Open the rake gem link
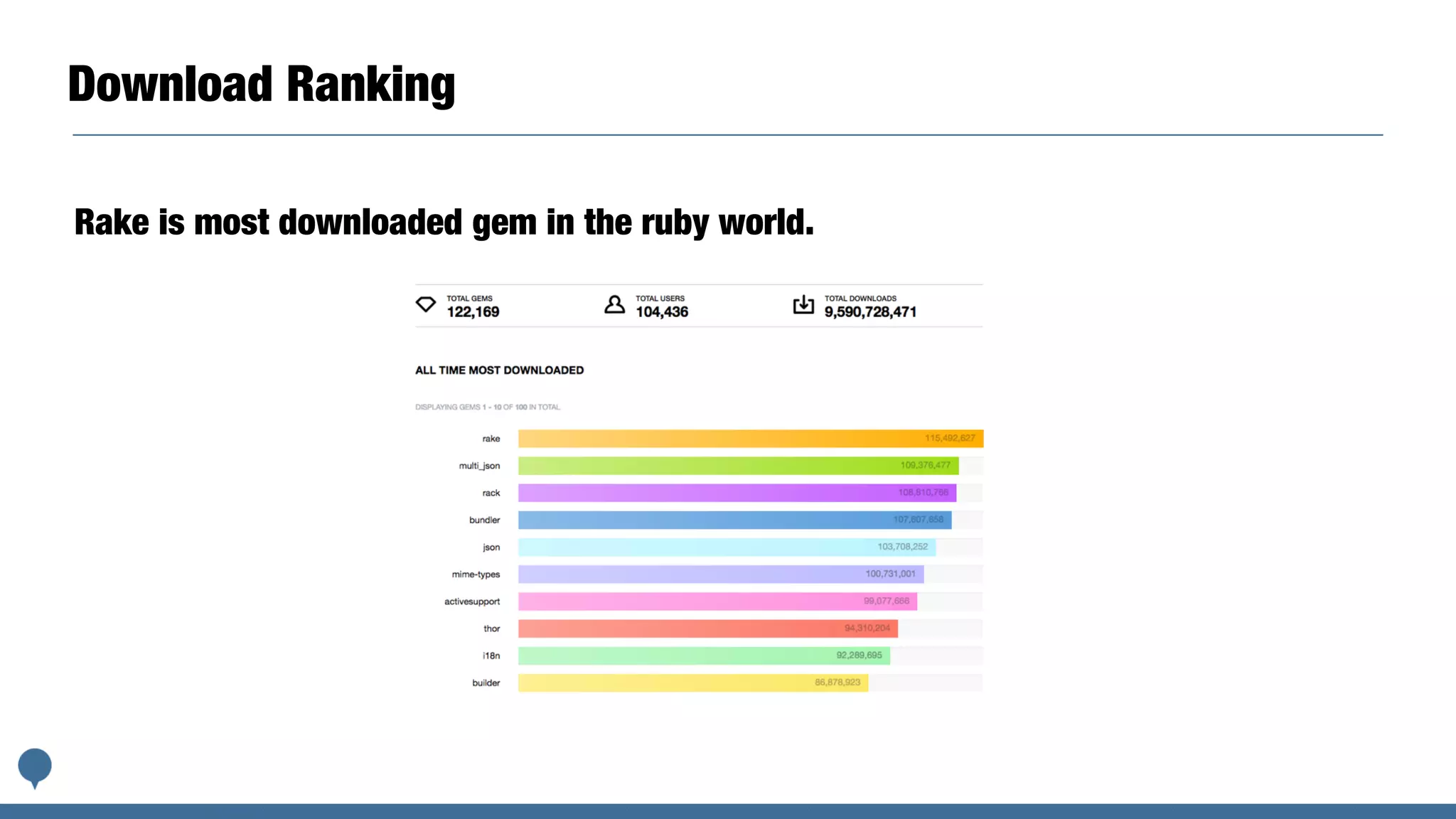This screenshot has height=819, width=1456. (x=491, y=439)
